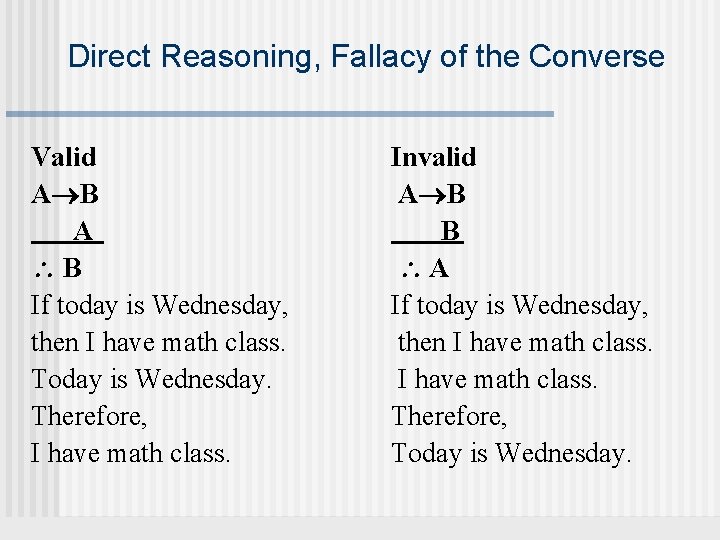Click 'then I have math class.' in right column

(x=525, y=343)
